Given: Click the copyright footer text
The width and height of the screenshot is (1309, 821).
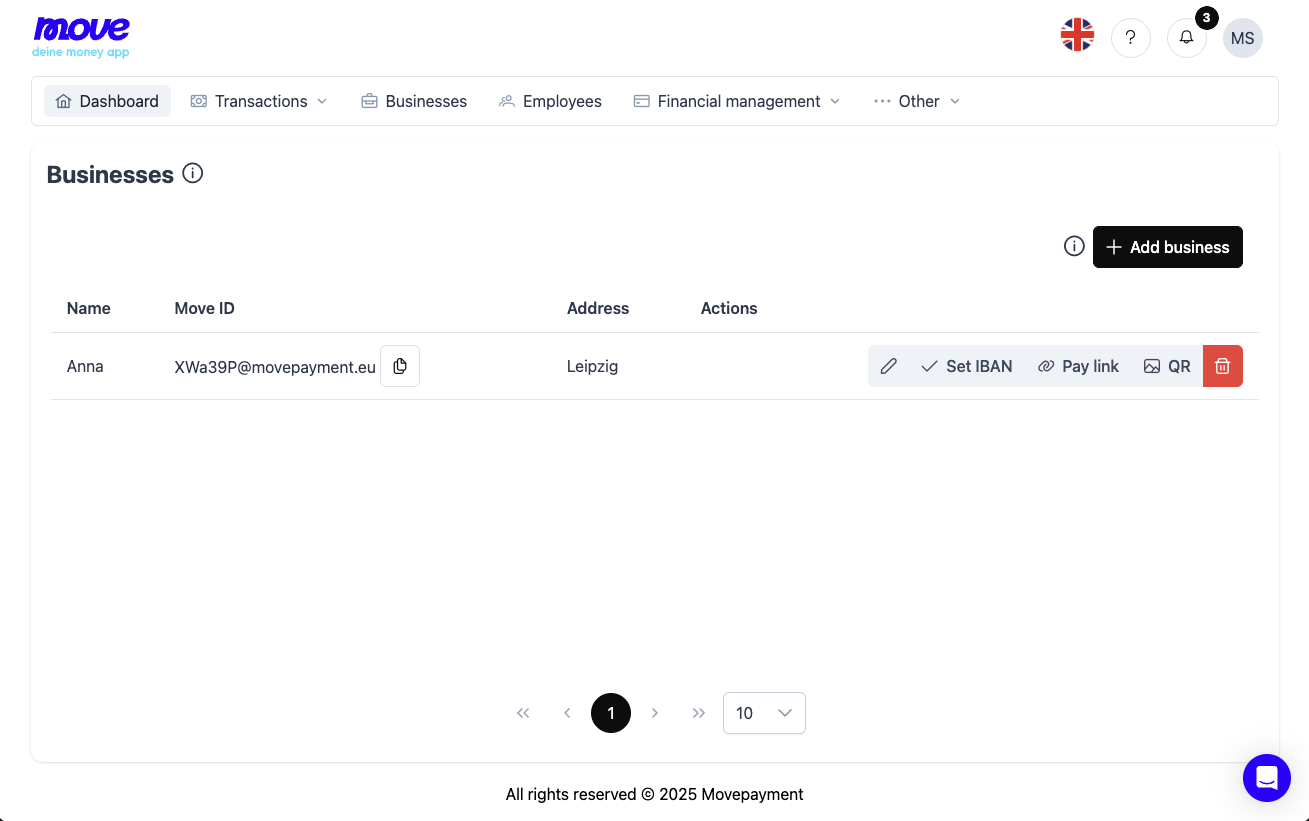Looking at the screenshot, I should click(655, 794).
